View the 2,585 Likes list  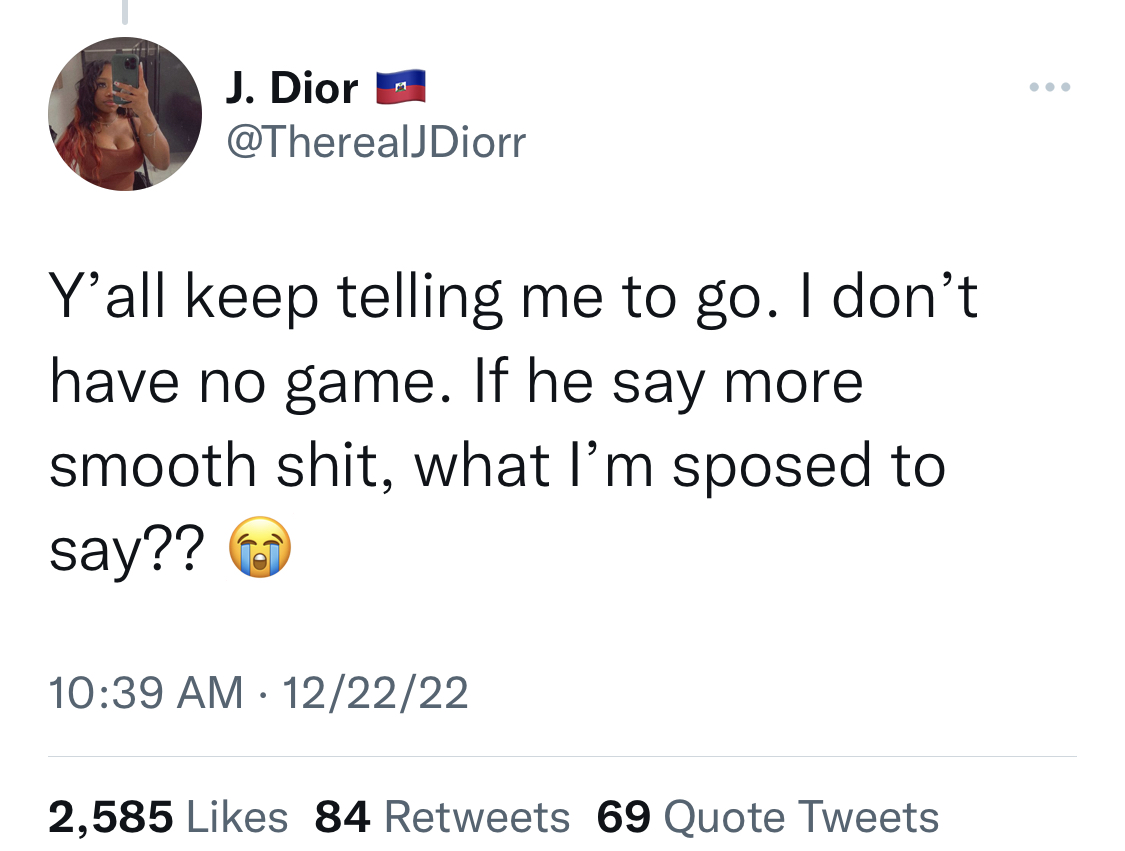pyautogui.click(x=169, y=817)
